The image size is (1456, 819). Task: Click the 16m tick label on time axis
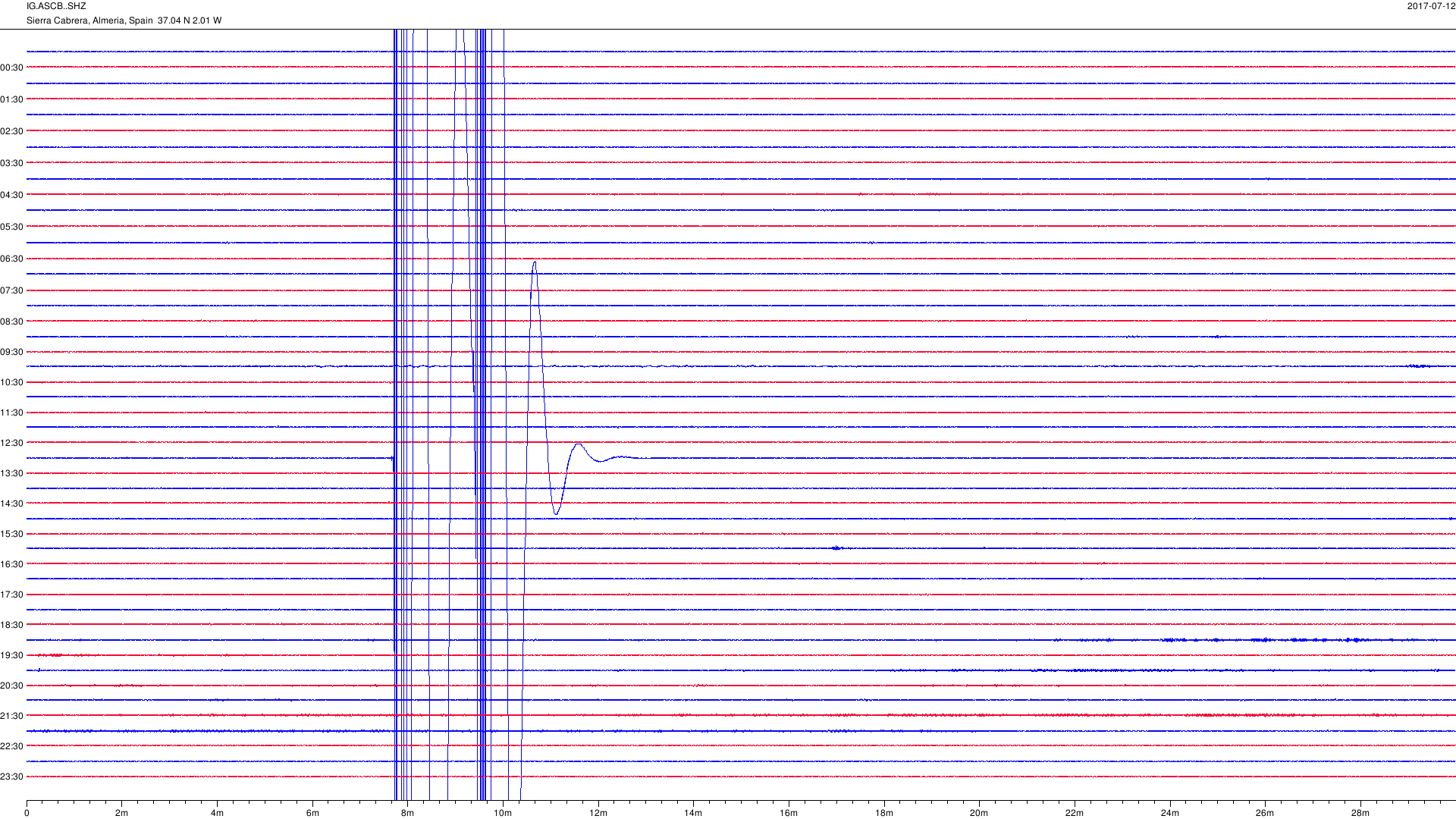click(789, 813)
